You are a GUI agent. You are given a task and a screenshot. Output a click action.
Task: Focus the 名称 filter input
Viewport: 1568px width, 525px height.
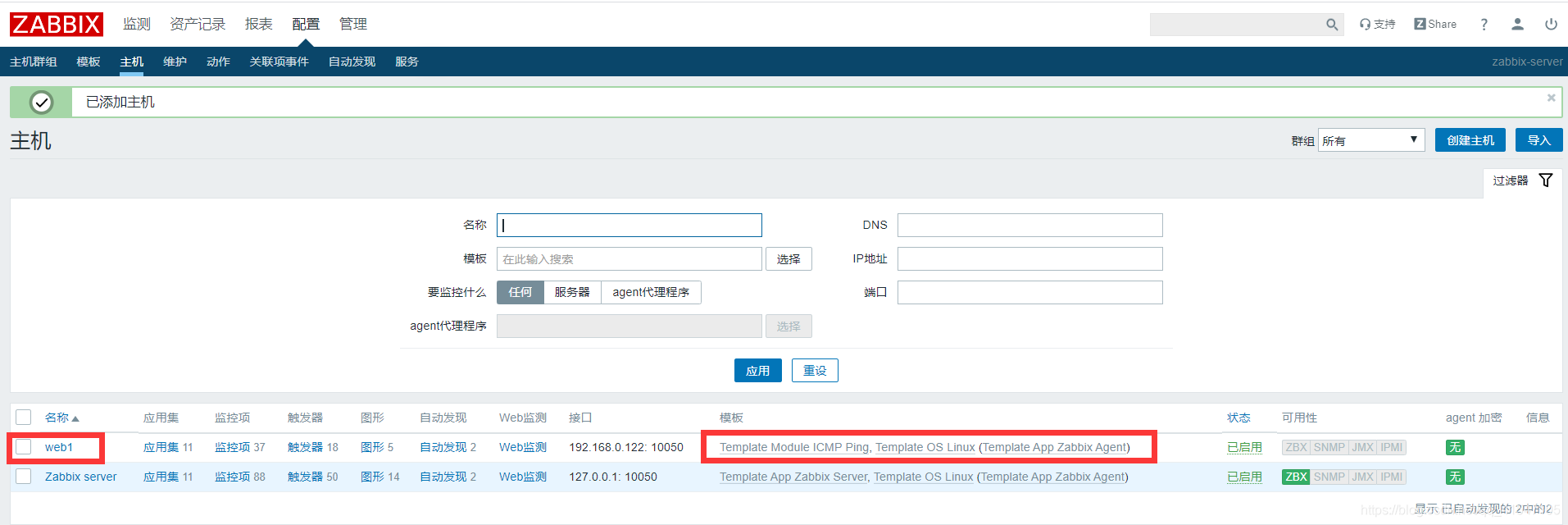pyautogui.click(x=629, y=226)
